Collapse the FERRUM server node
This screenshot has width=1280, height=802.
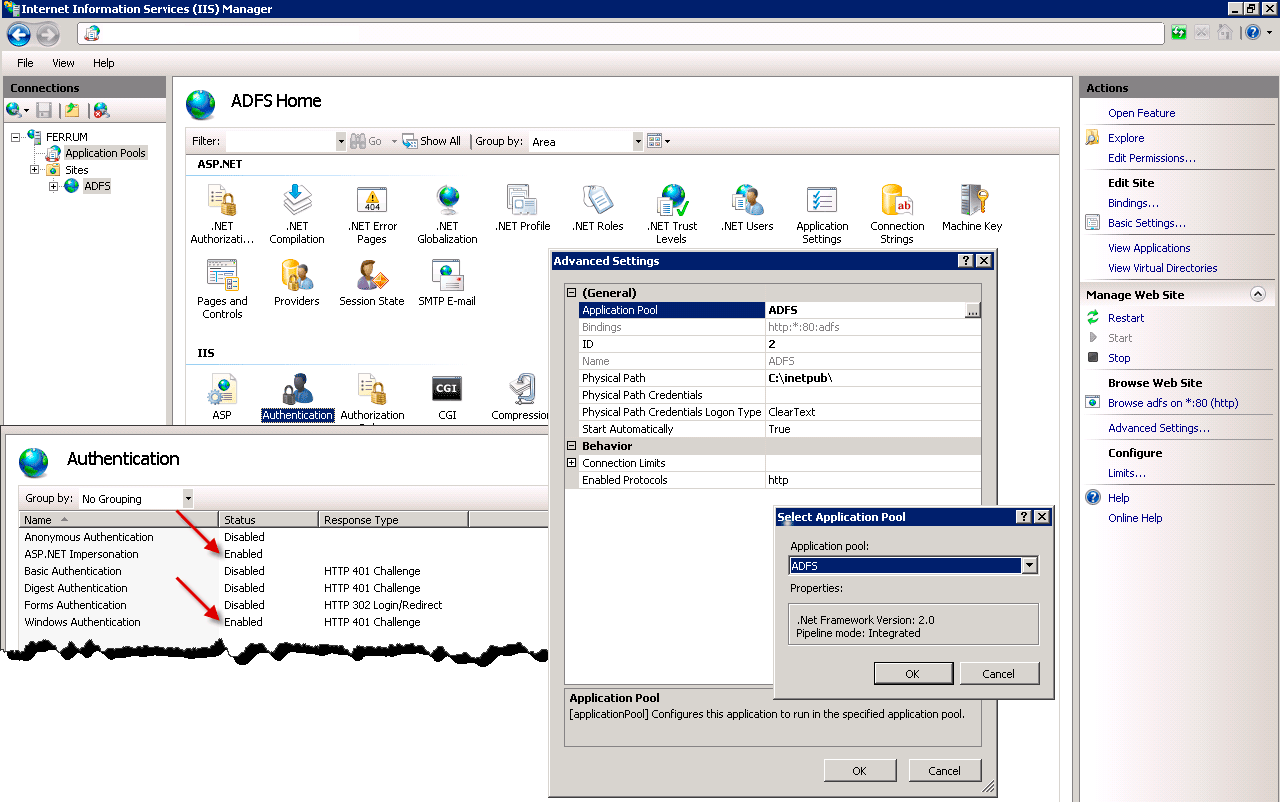(16, 137)
